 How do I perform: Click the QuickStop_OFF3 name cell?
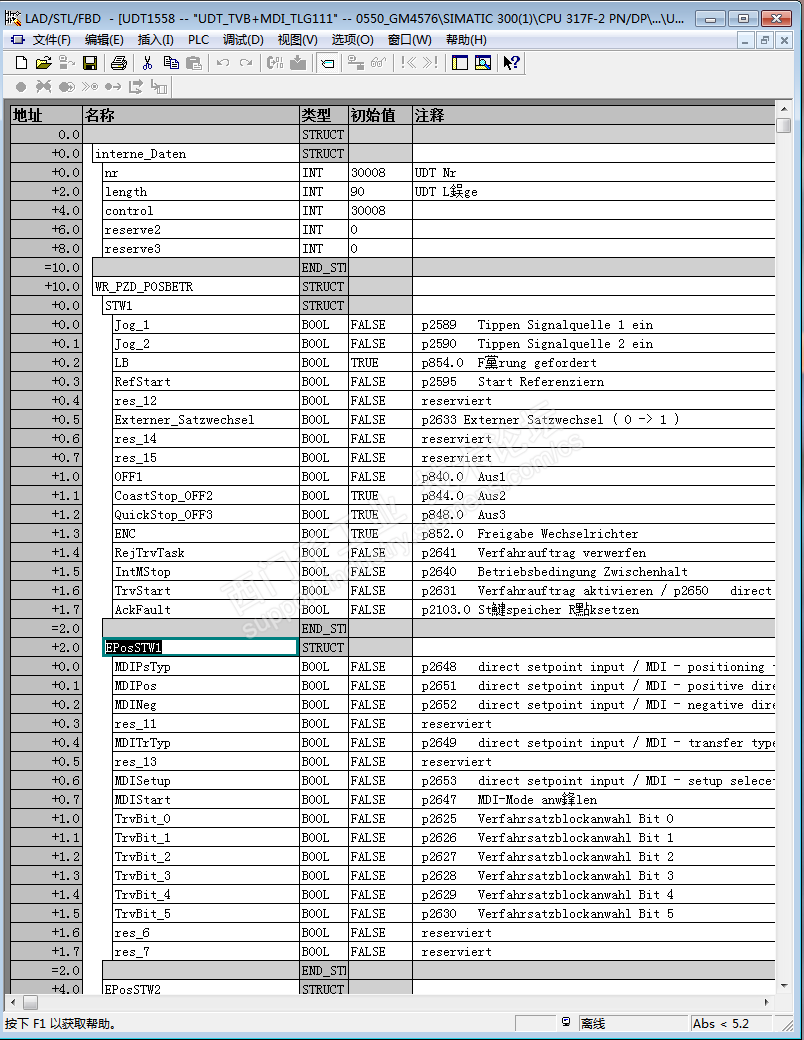click(206, 515)
